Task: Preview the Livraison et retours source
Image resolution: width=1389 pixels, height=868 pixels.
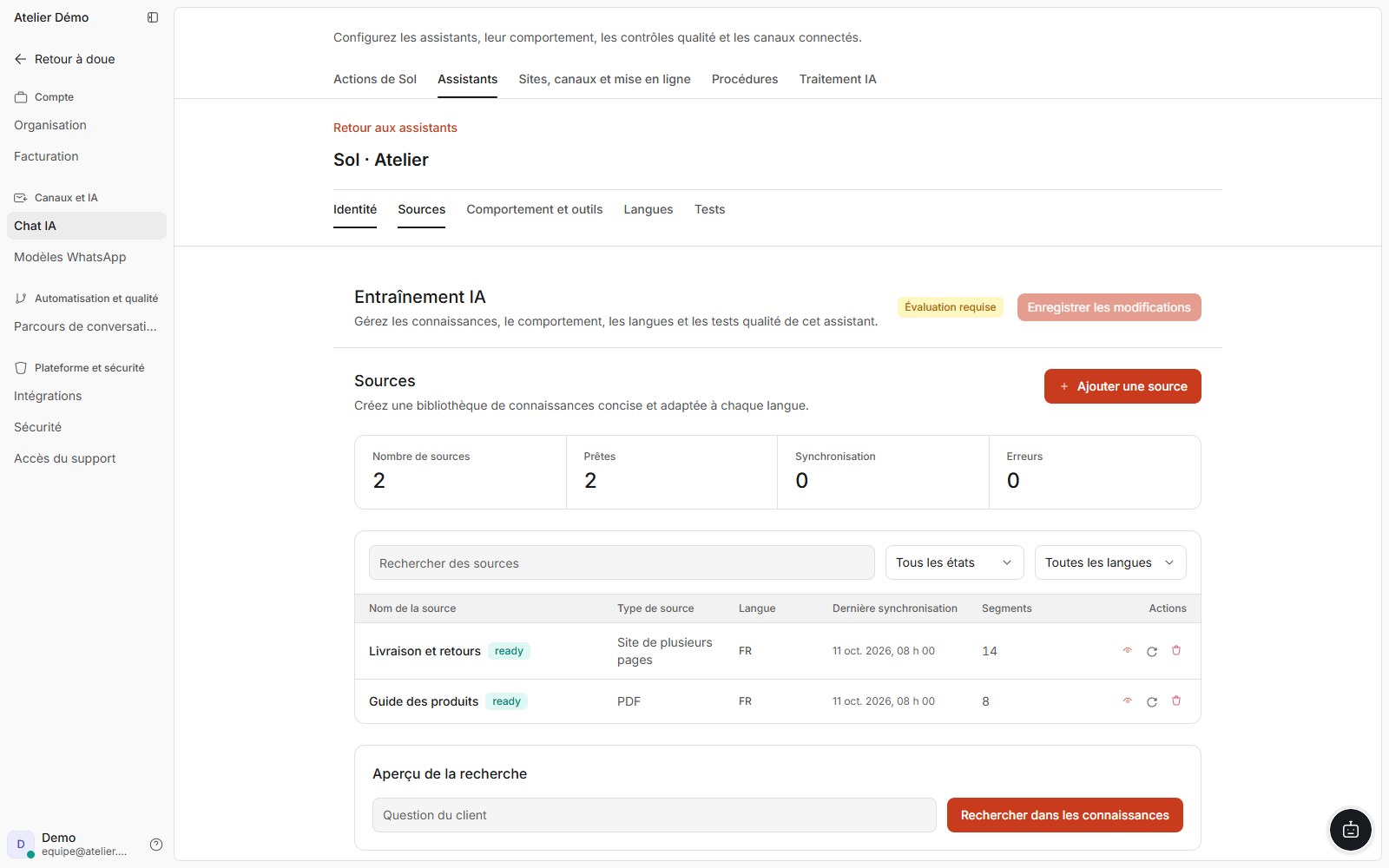Action: [1127, 651]
